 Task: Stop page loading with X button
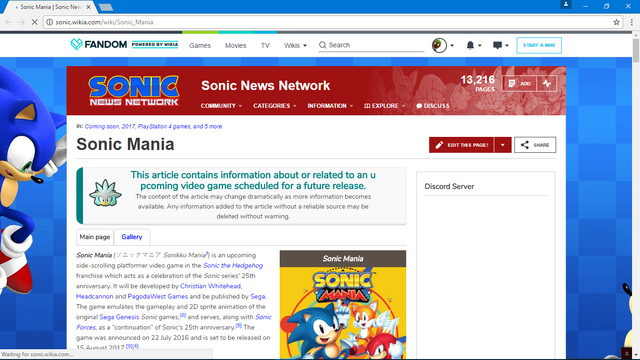(x=35, y=22)
